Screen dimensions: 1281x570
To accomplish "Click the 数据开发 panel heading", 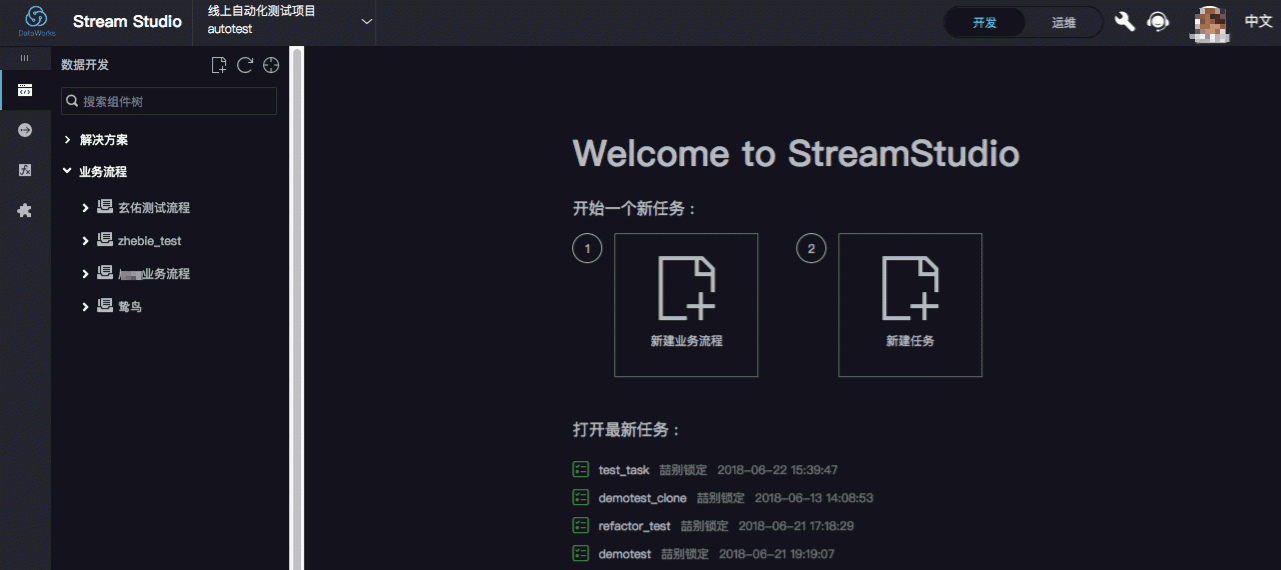I will [85, 65].
